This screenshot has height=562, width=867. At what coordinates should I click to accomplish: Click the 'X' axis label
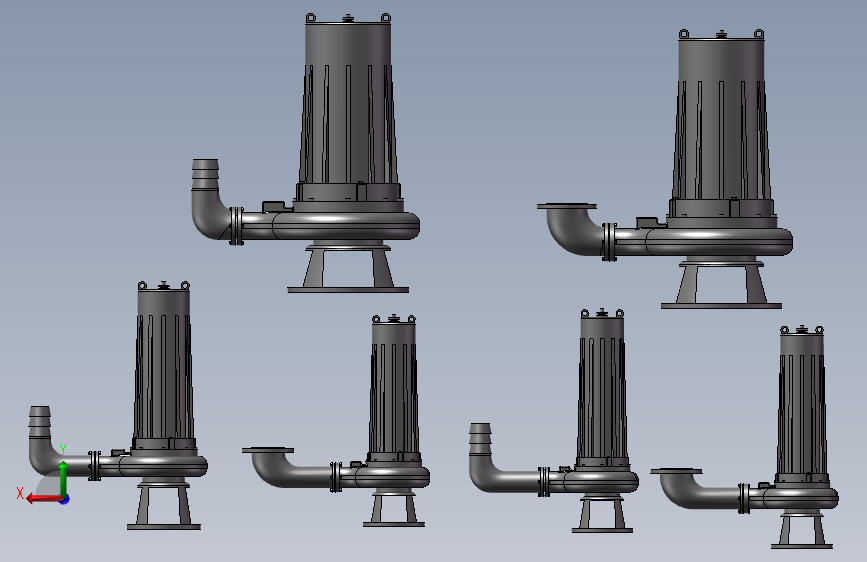click(20, 493)
